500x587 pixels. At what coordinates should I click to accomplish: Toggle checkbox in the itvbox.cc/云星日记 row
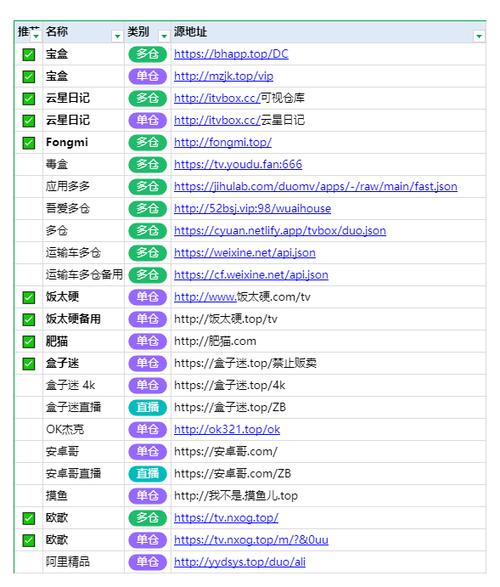pyautogui.click(x=29, y=121)
